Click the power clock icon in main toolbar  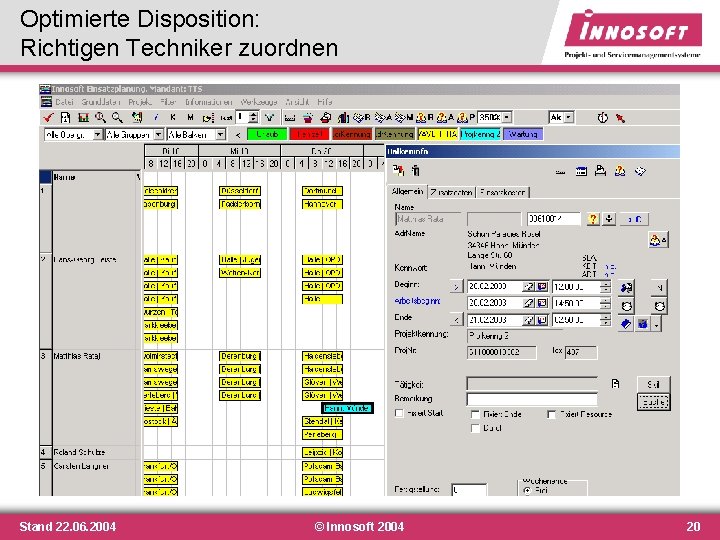pyautogui.click(x=603, y=118)
